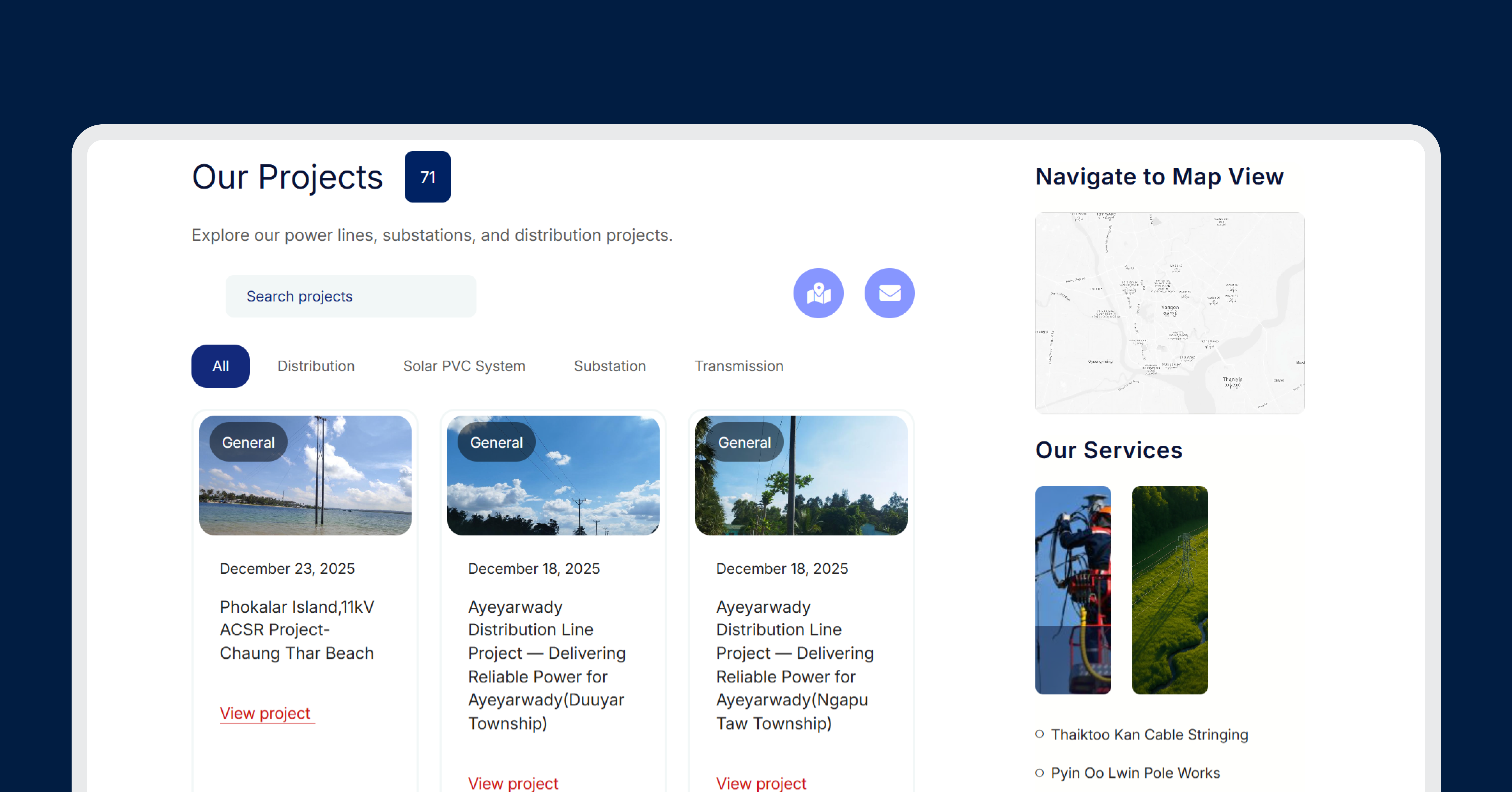Select the All filter tab
This screenshot has height=792, width=1512.
click(221, 366)
